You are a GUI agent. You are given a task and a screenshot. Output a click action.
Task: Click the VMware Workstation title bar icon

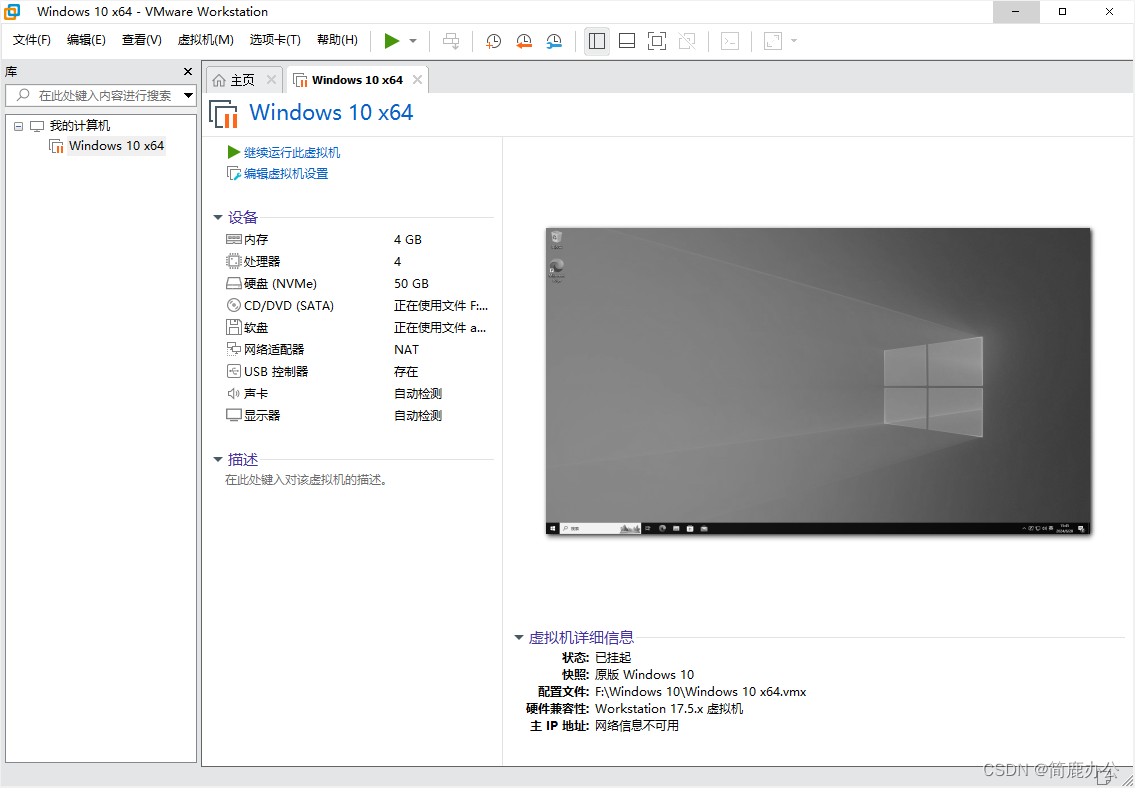pyautogui.click(x=12, y=12)
